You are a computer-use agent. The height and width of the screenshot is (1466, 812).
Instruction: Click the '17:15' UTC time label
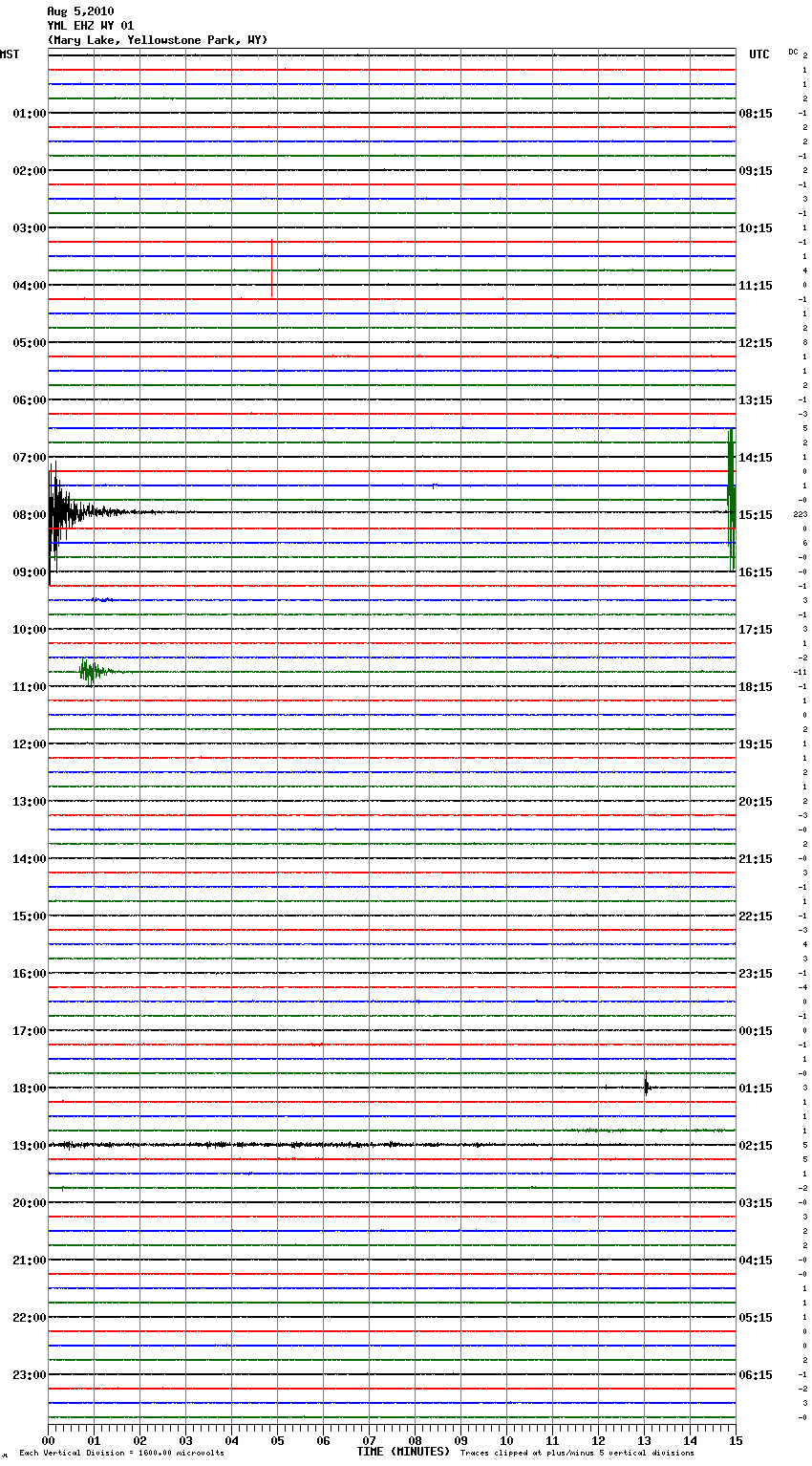(x=756, y=630)
